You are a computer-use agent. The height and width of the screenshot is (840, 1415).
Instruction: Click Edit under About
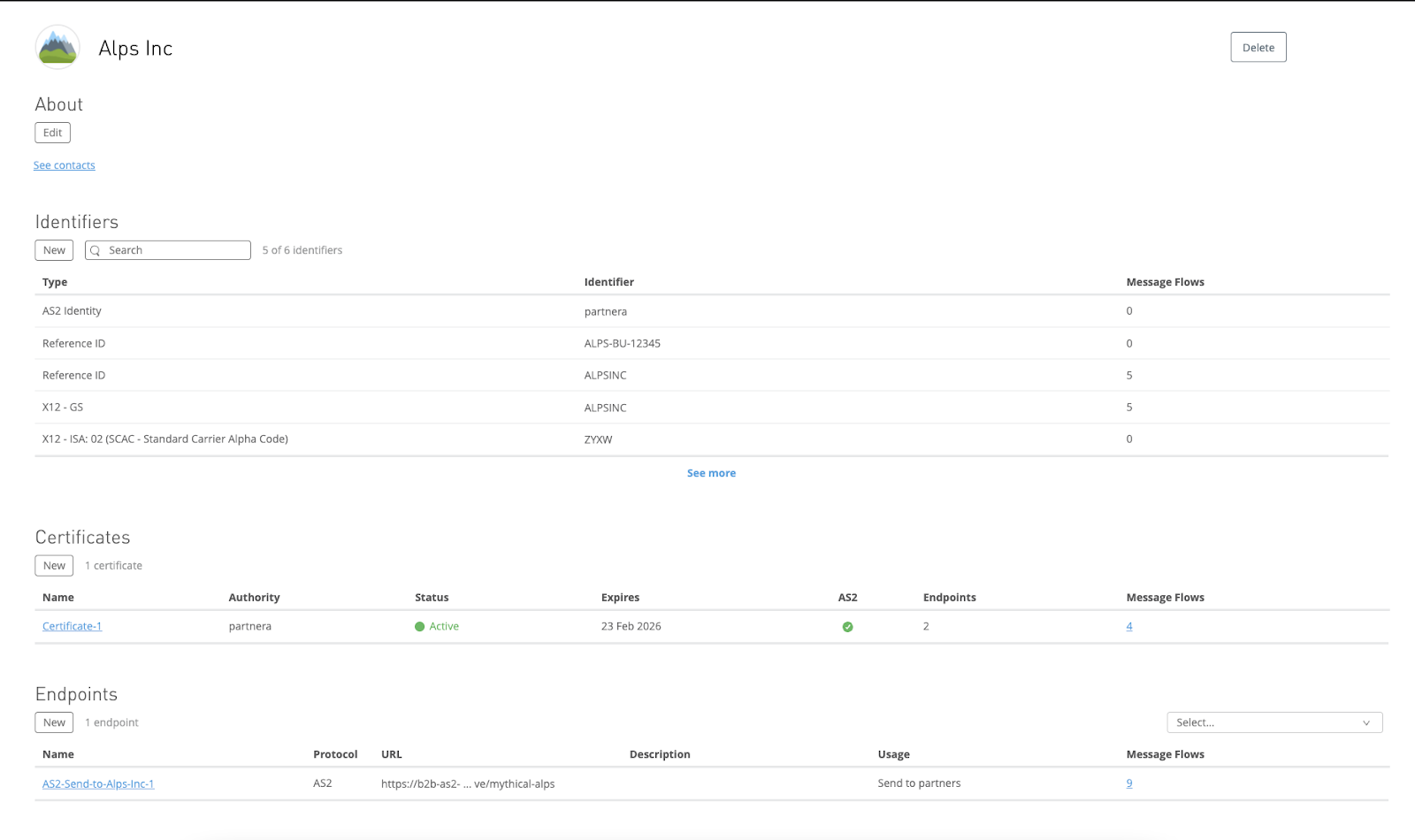pyautogui.click(x=53, y=133)
